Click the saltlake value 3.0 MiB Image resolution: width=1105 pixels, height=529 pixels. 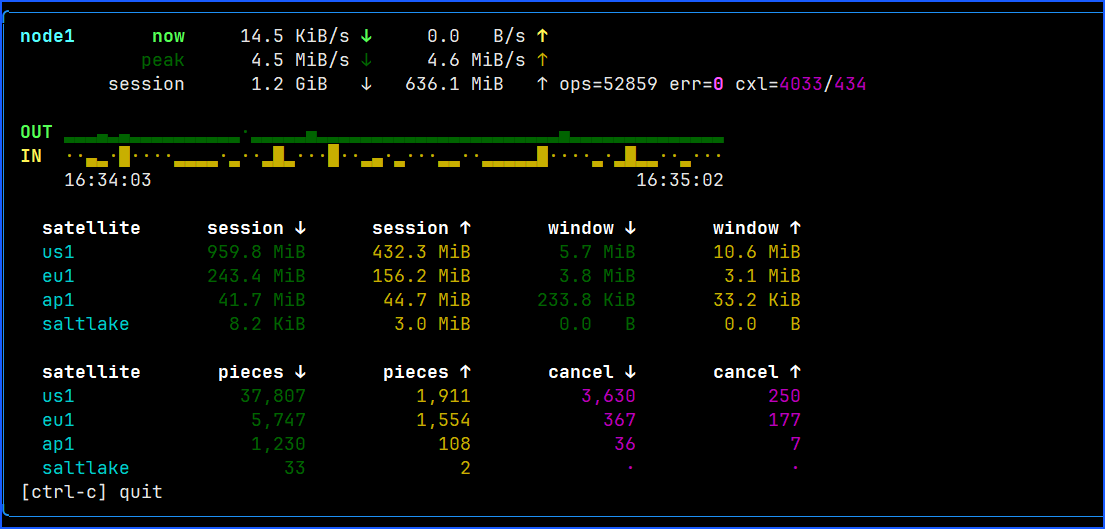click(x=433, y=325)
